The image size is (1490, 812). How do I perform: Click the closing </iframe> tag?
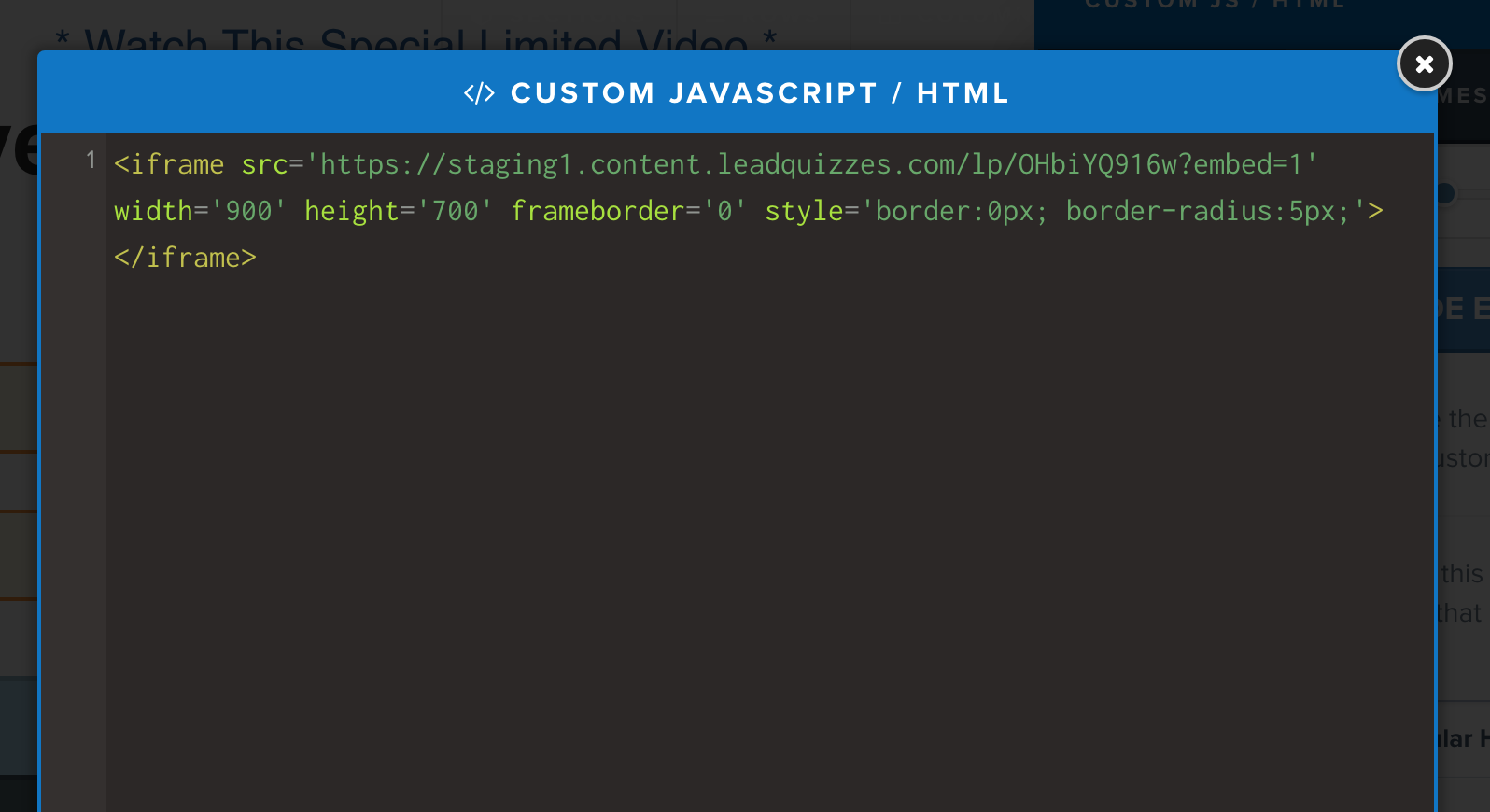click(185, 258)
